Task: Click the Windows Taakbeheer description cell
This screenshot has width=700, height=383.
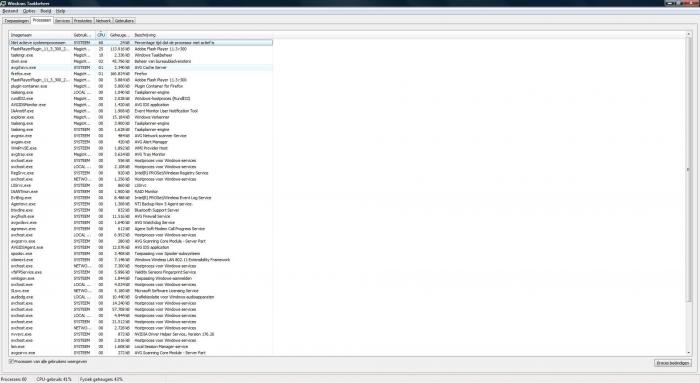Action: coord(153,55)
